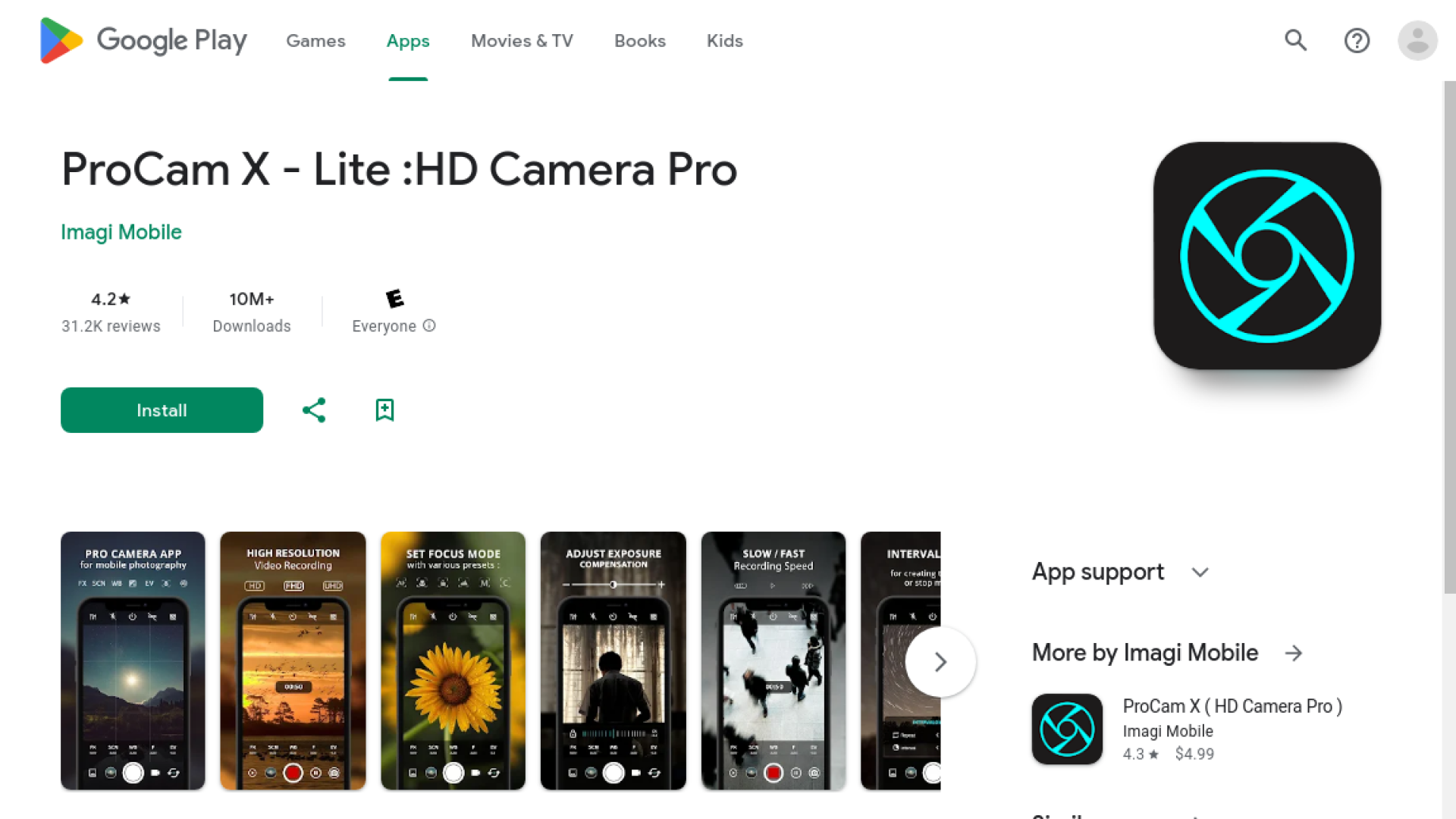
Task: Open the Books tab
Action: (639, 41)
